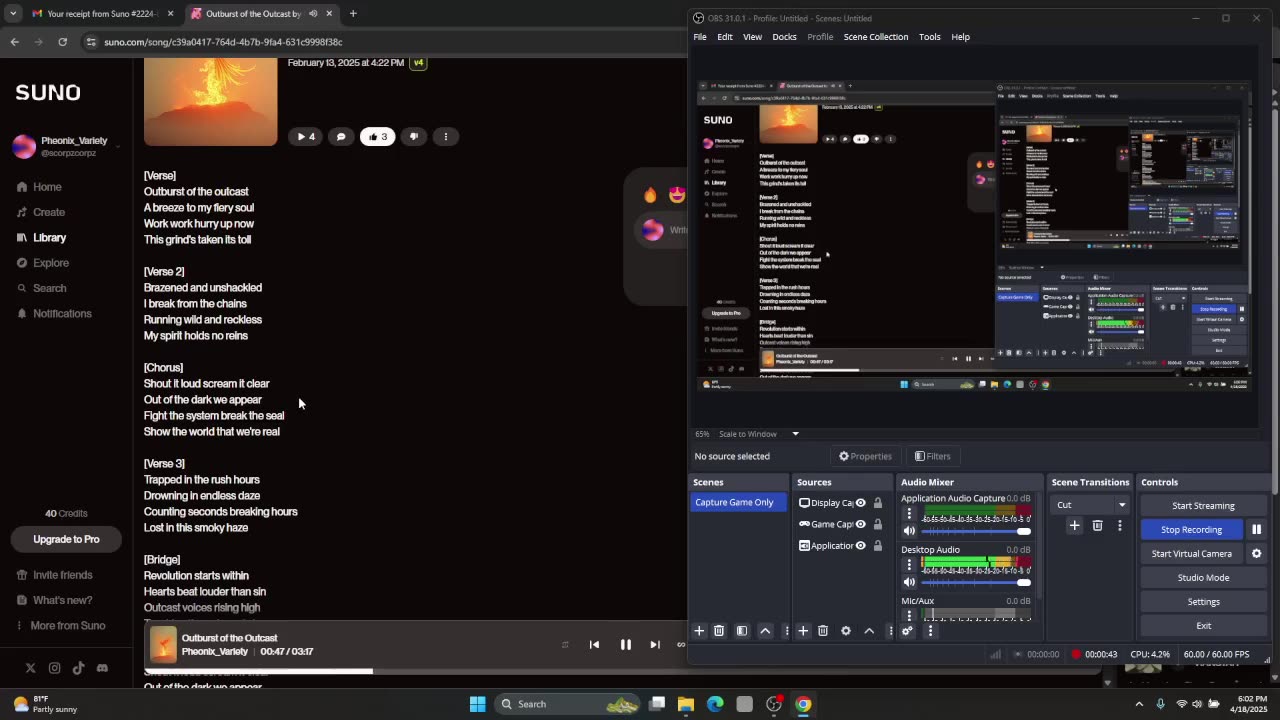This screenshot has height=720, width=1280.
Task: Open Application Audio Capture options menu
Action: [909, 514]
